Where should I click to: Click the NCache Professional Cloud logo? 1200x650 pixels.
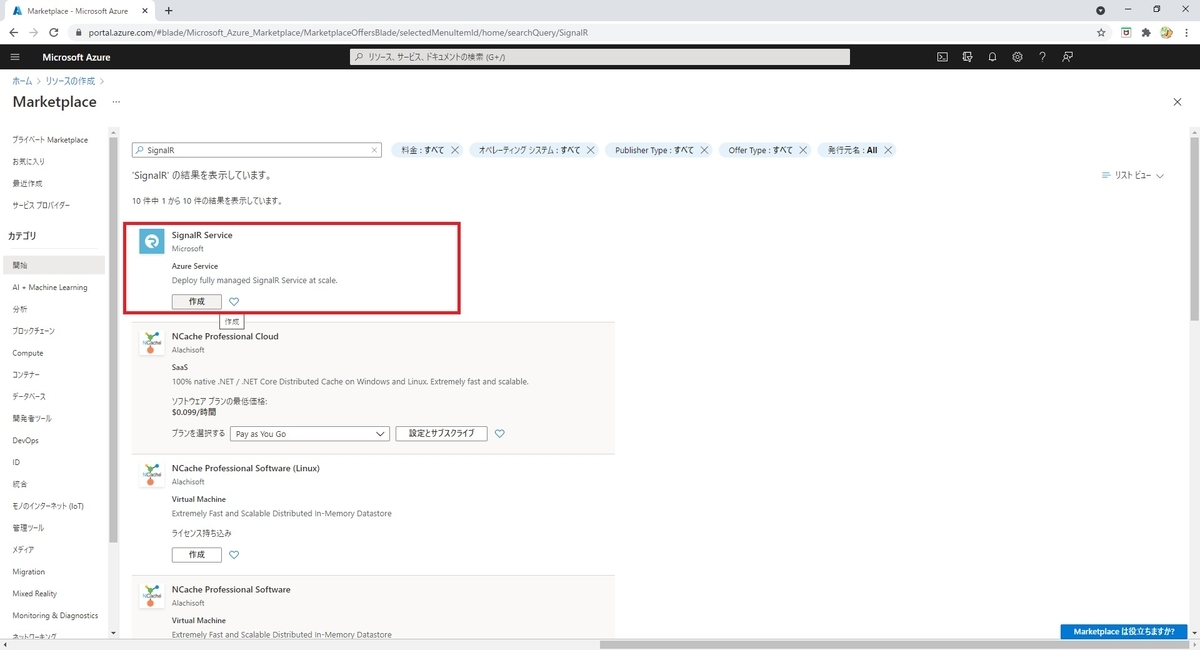click(x=152, y=343)
